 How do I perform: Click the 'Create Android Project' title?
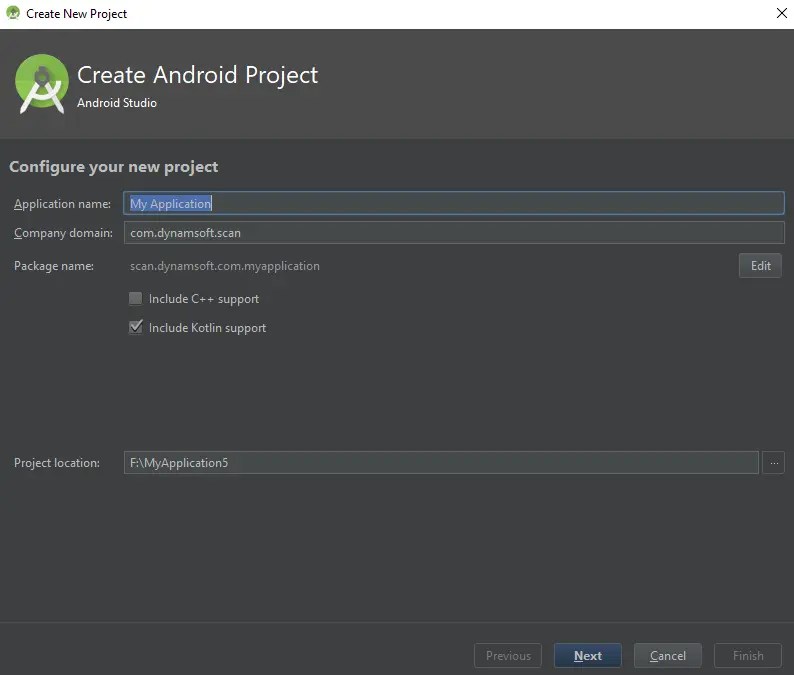[197, 75]
